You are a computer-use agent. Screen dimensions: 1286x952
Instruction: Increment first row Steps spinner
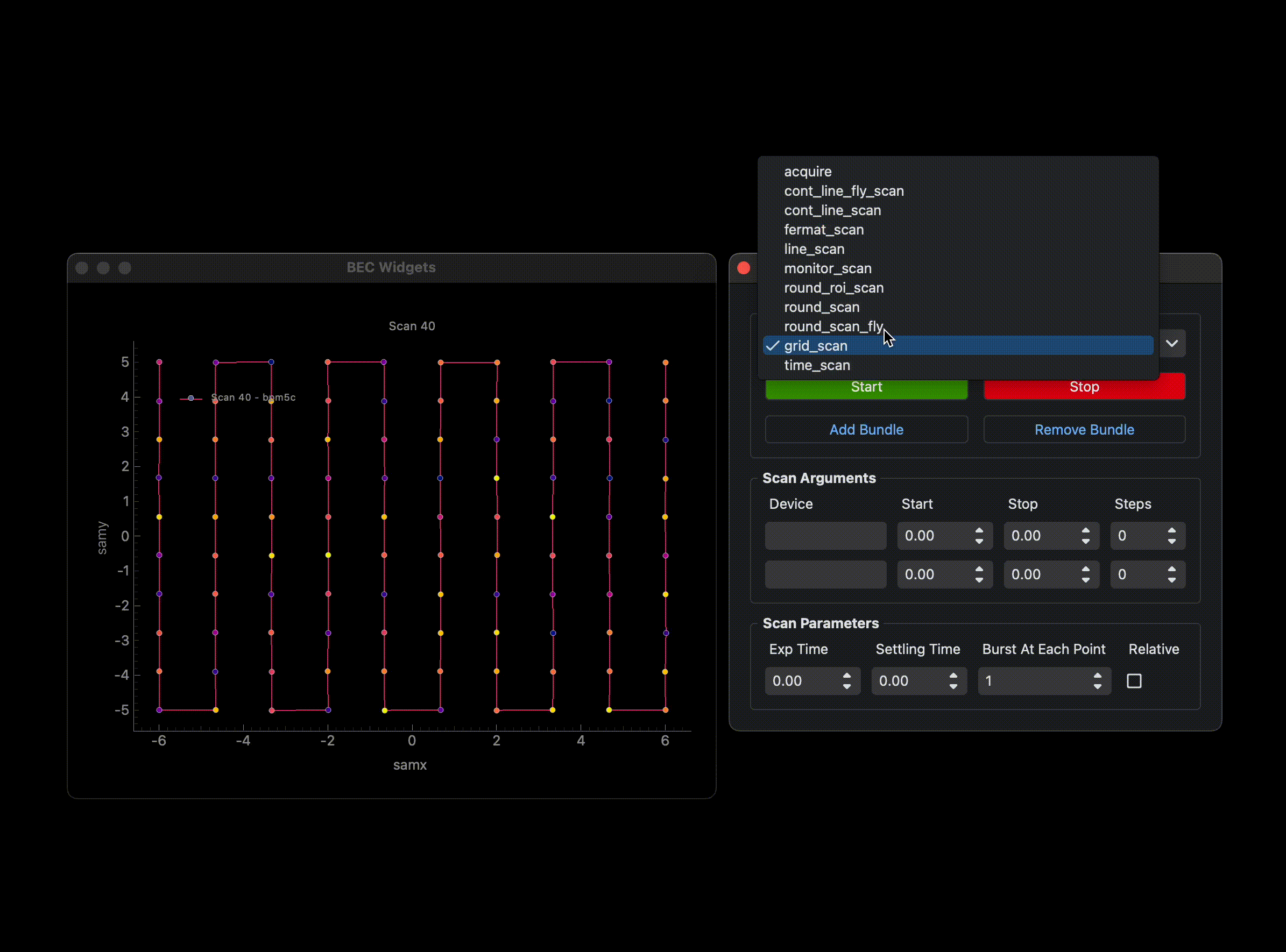tap(1172, 530)
